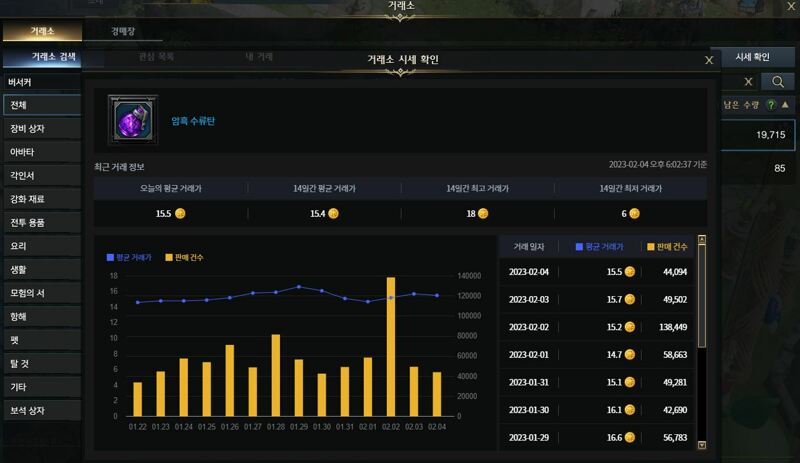
Task: Click the 44,094 sales count cell
Action: pos(675,272)
